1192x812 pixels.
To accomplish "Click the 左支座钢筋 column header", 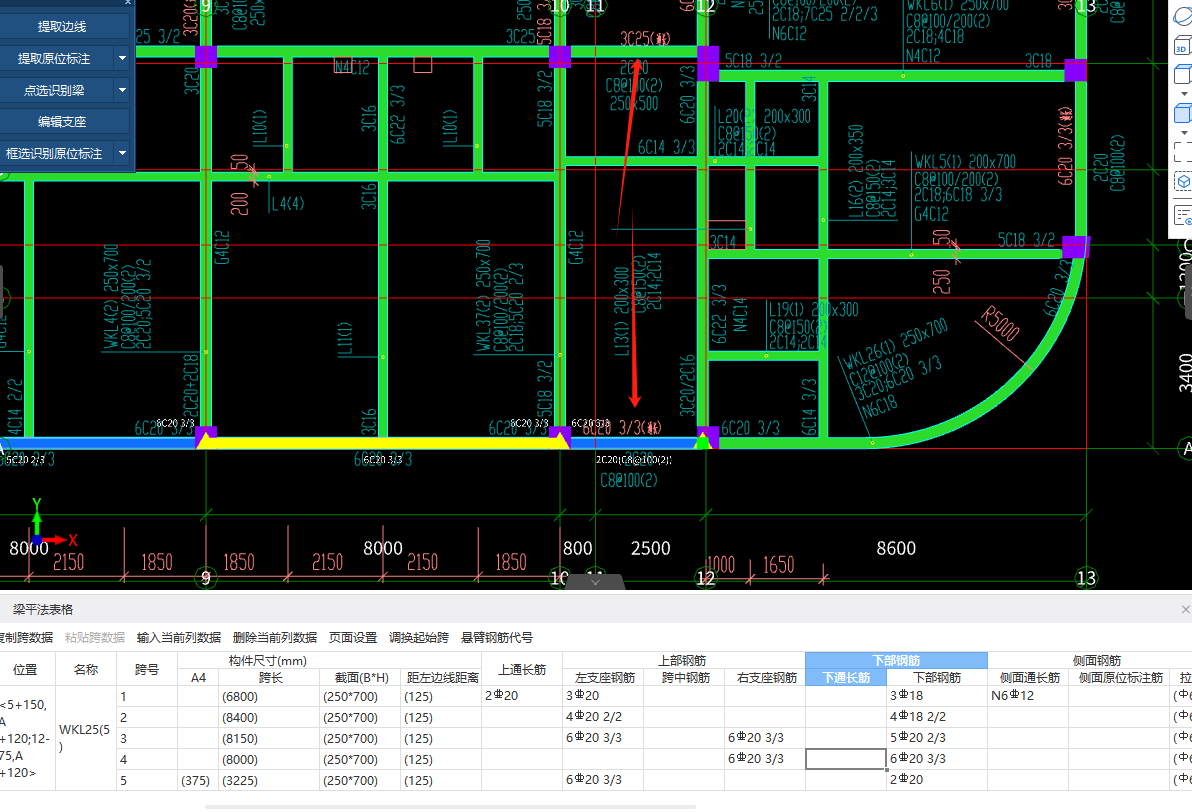I will pos(603,677).
